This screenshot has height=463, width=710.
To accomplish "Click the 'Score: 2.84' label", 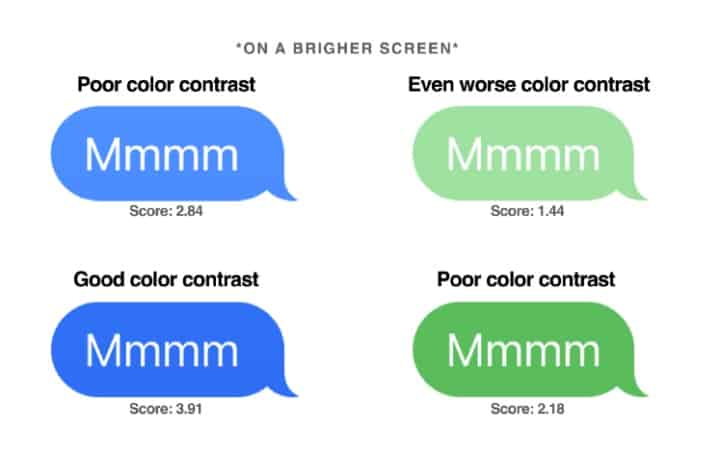I will [166, 211].
